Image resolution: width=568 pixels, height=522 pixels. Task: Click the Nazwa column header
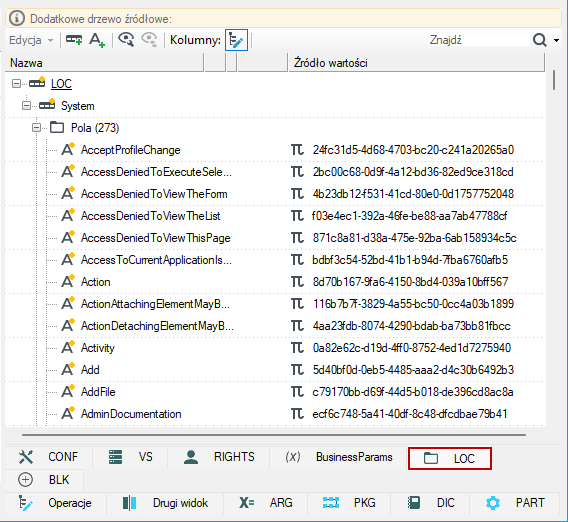pyautogui.click(x=104, y=63)
